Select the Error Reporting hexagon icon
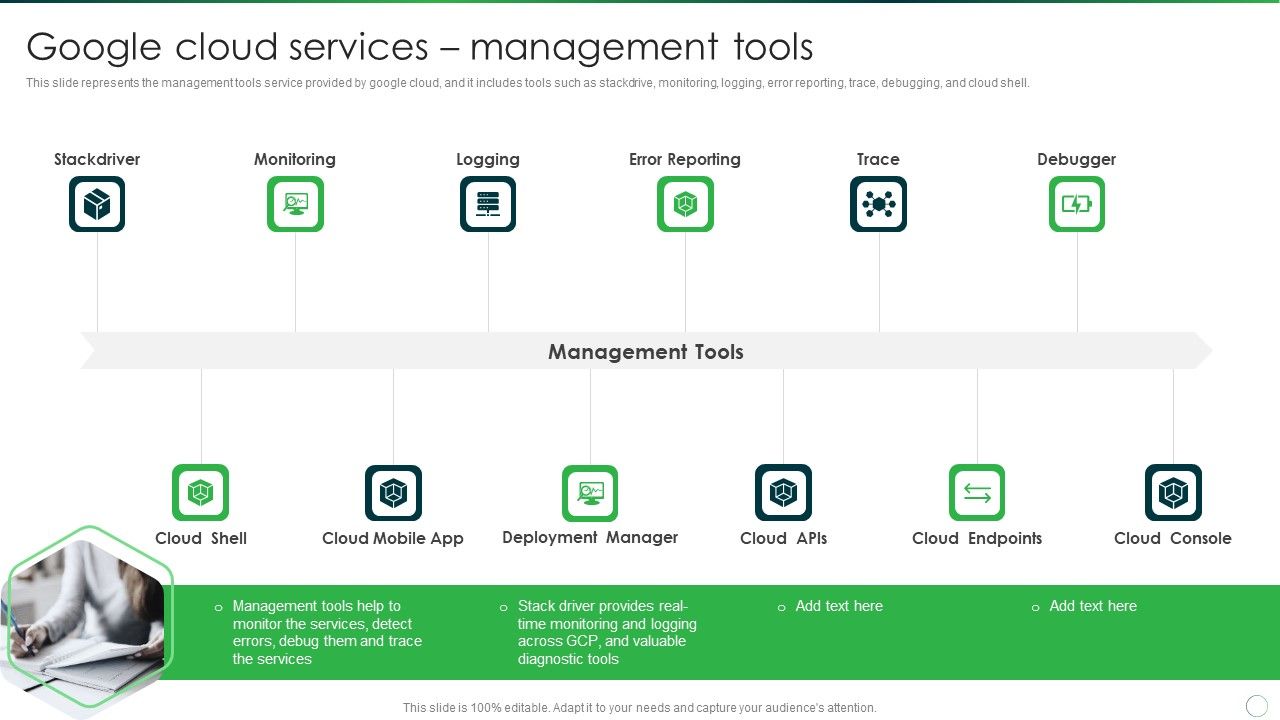 [x=685, y=204]
